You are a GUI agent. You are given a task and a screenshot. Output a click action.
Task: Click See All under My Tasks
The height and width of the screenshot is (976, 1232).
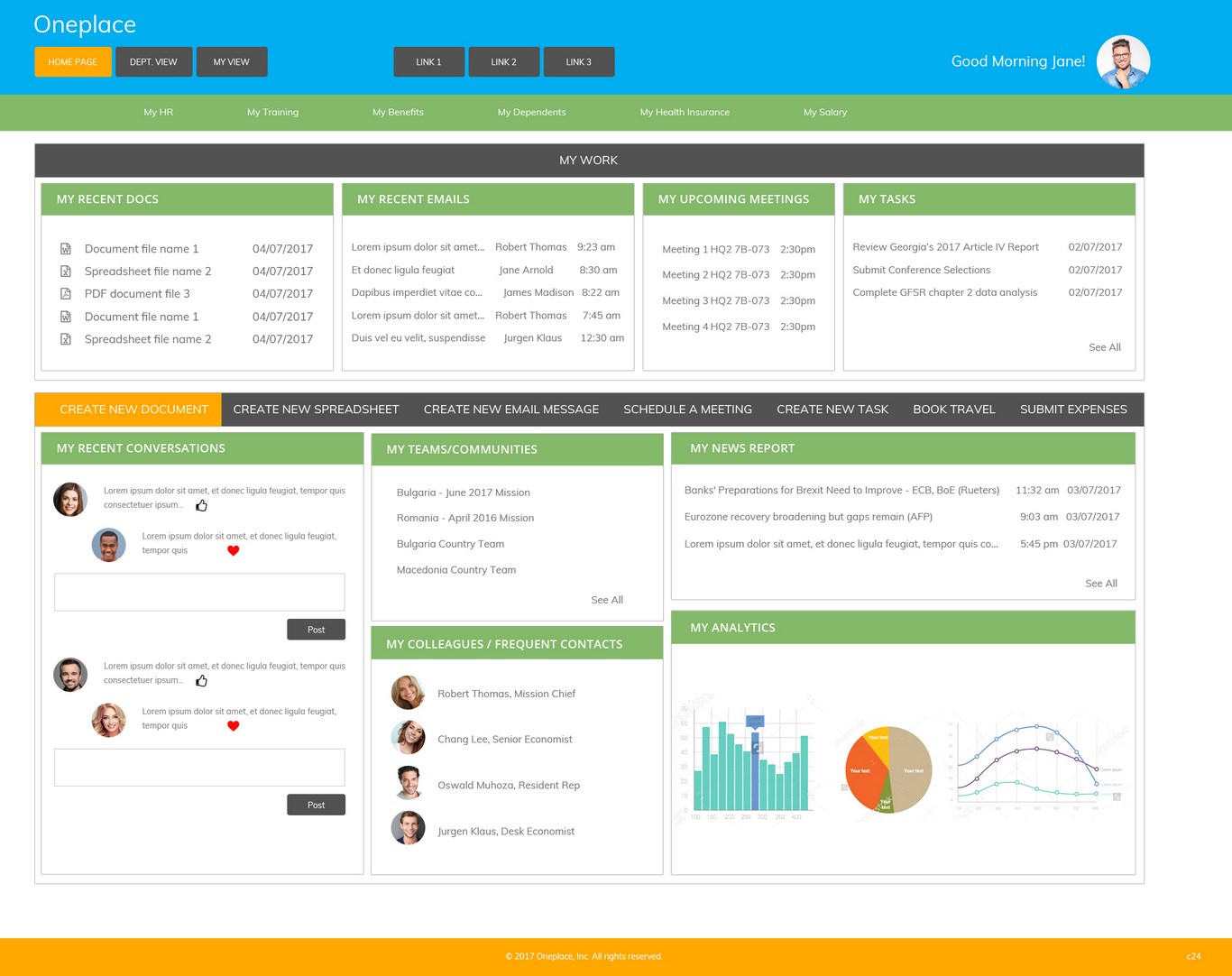1104,347
